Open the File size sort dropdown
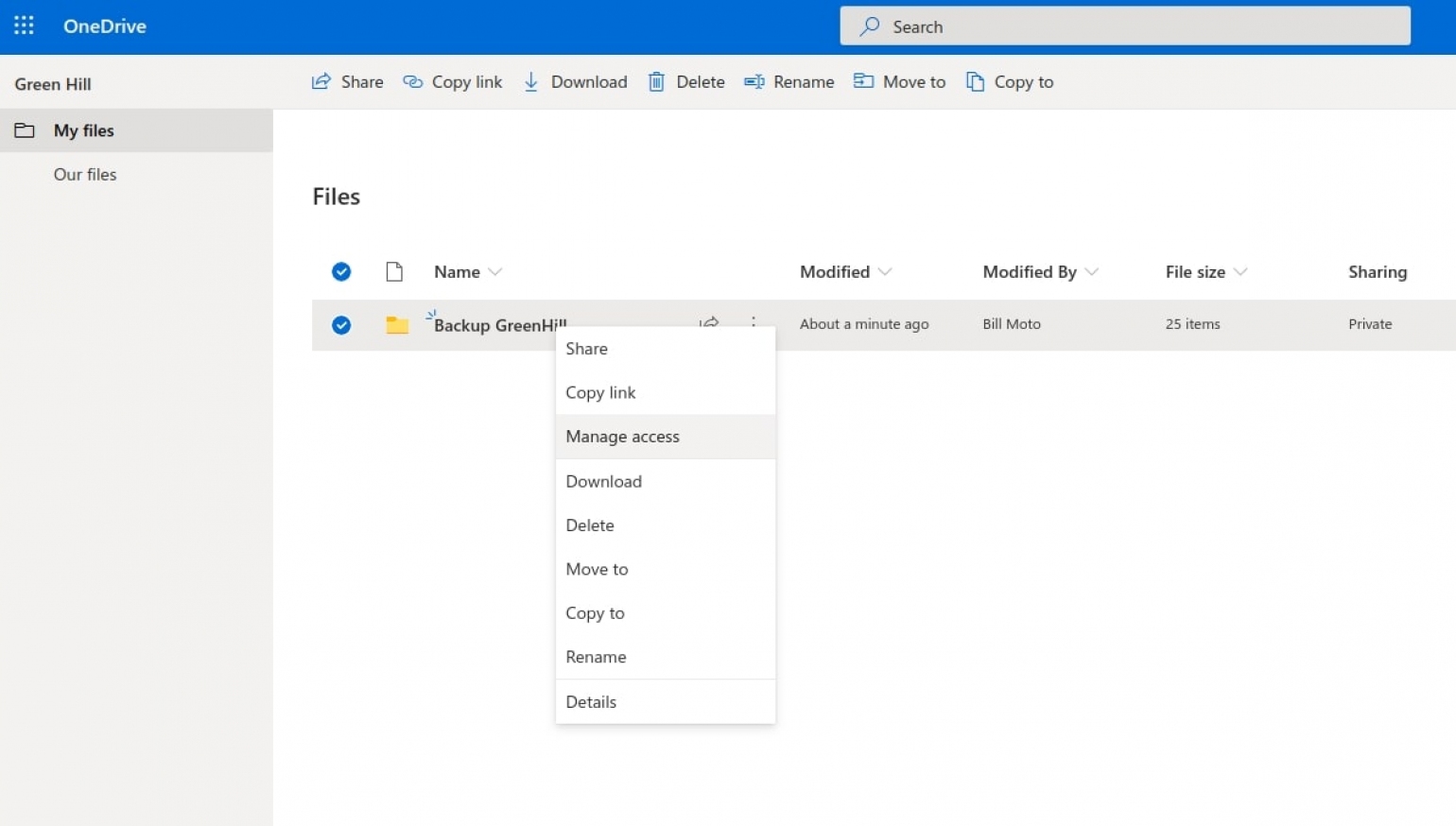This screenshot has height=826, width=1456. point(1240,271)
